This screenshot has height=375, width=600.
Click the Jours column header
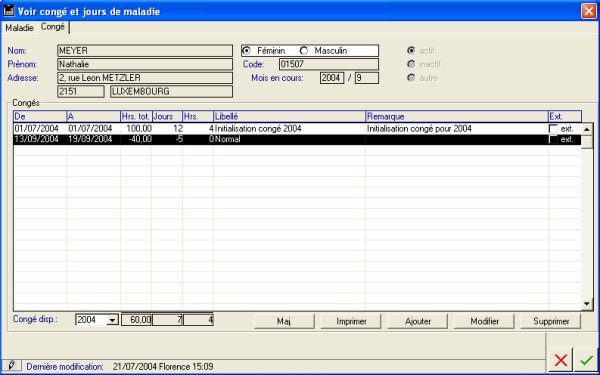(x=167, y=116)
